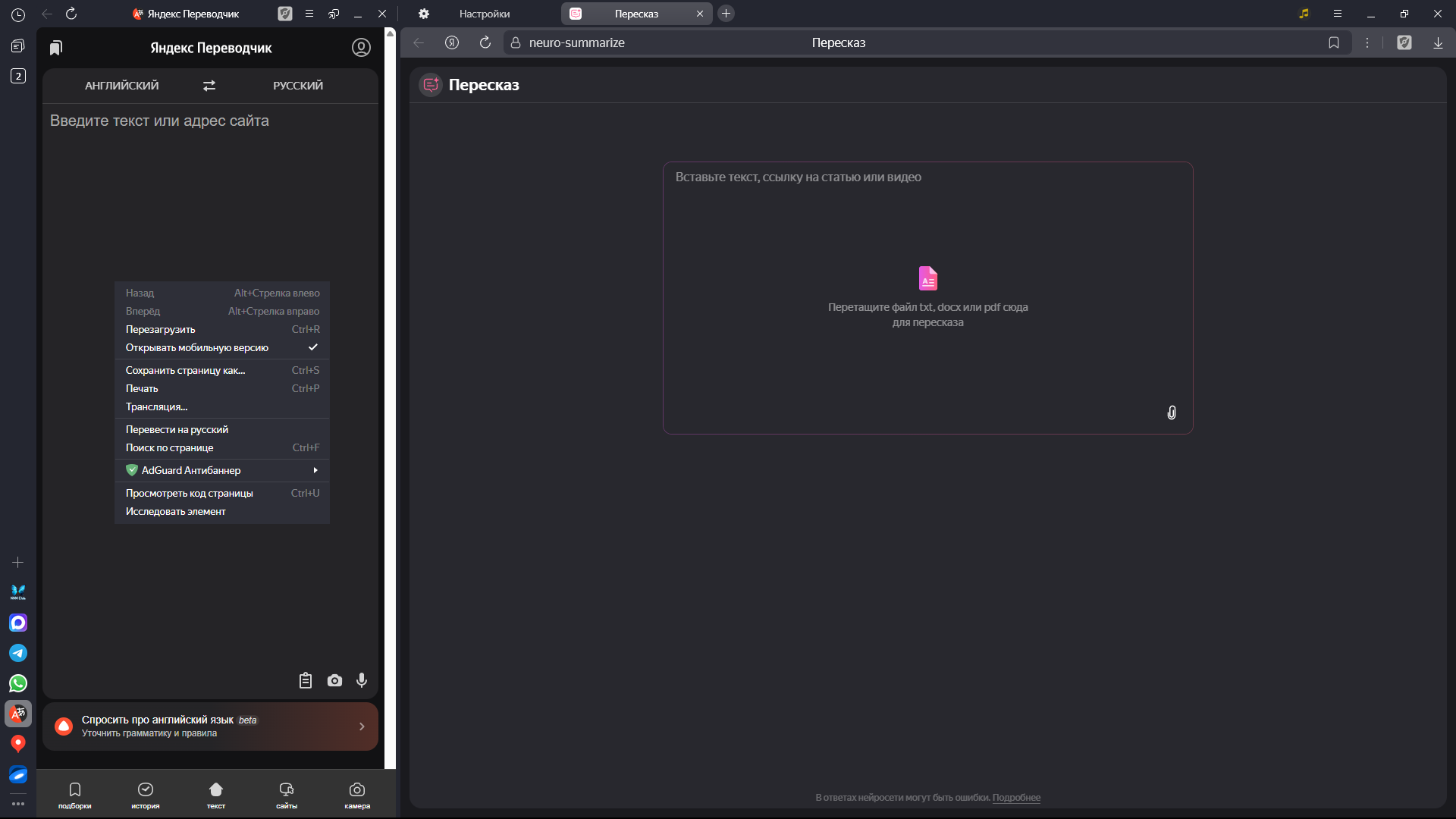
Task: Click the side panel vertical scrollbar
Action: click(x=390, y=398)
